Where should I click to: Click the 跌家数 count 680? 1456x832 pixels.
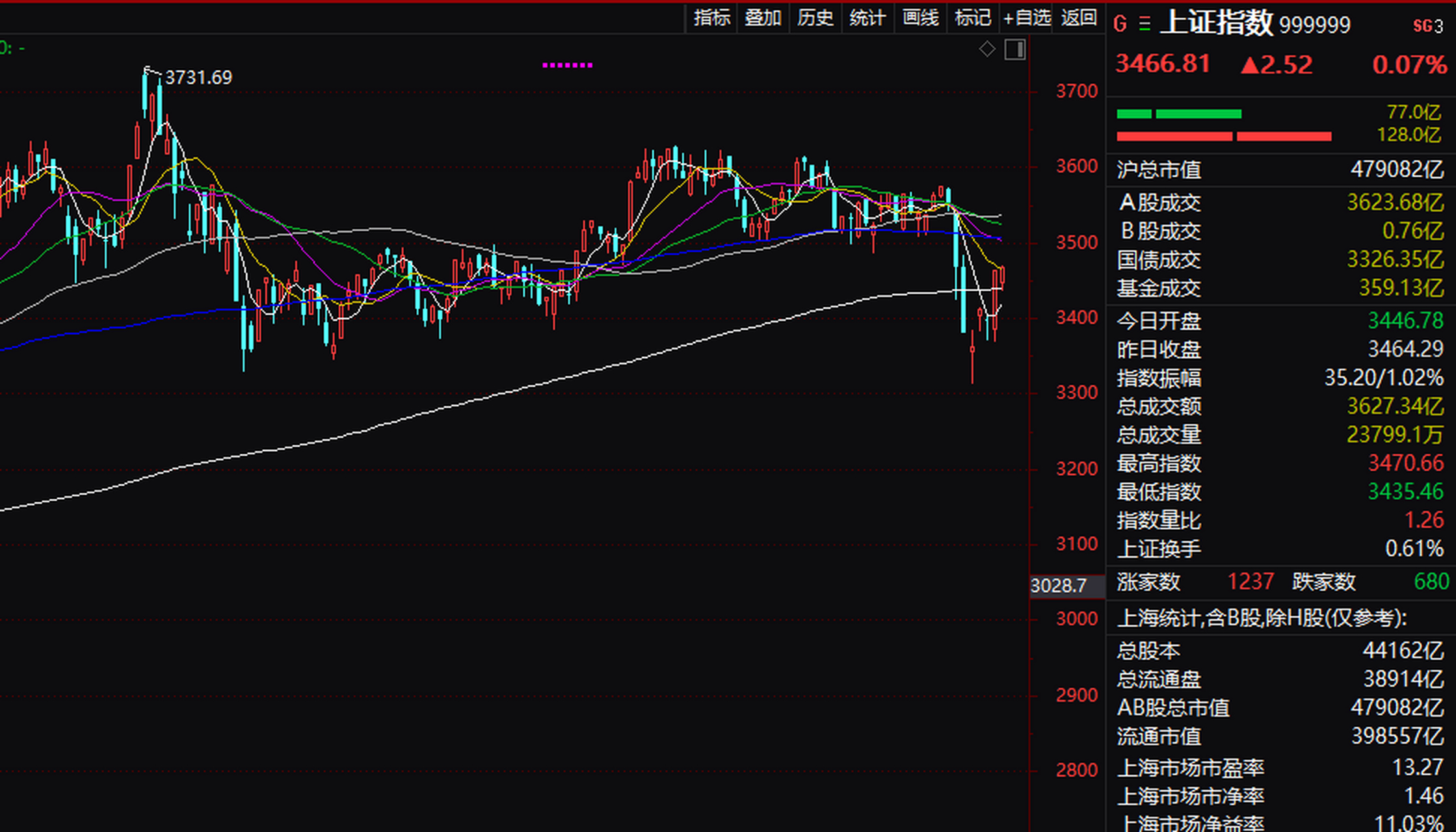[x=1431, y=581]
